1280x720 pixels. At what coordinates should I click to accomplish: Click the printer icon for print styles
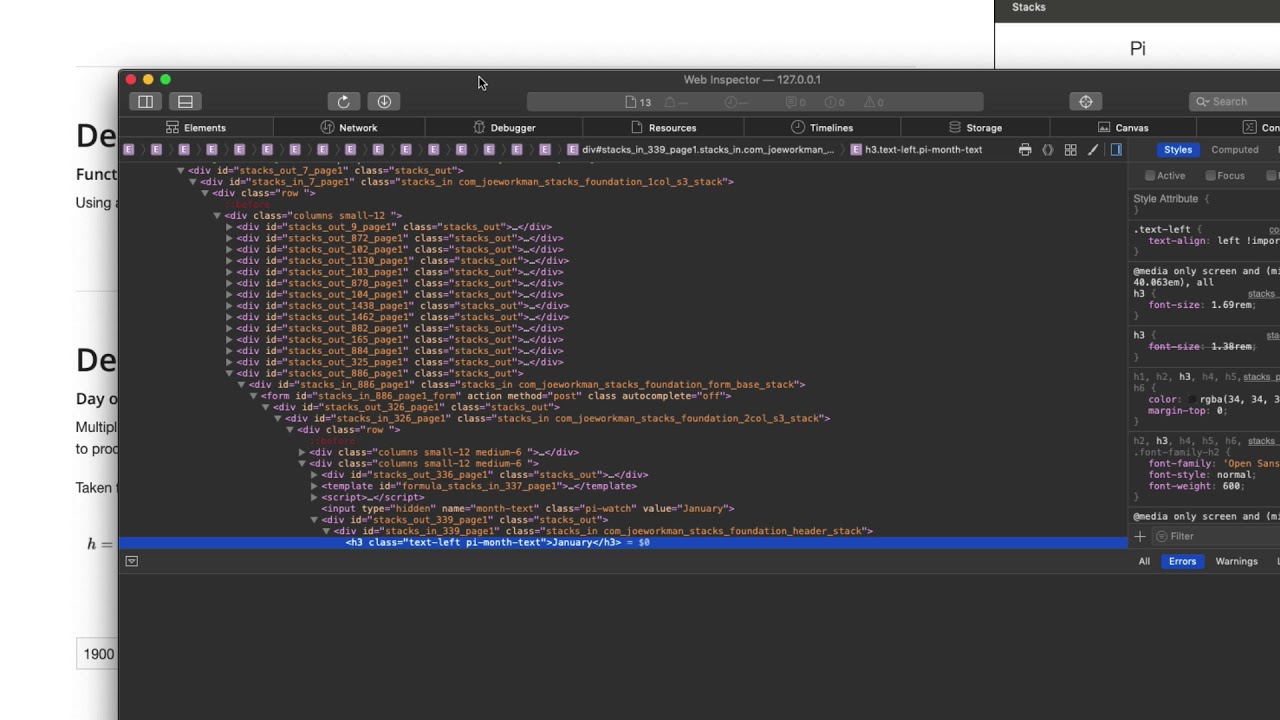1025,150
